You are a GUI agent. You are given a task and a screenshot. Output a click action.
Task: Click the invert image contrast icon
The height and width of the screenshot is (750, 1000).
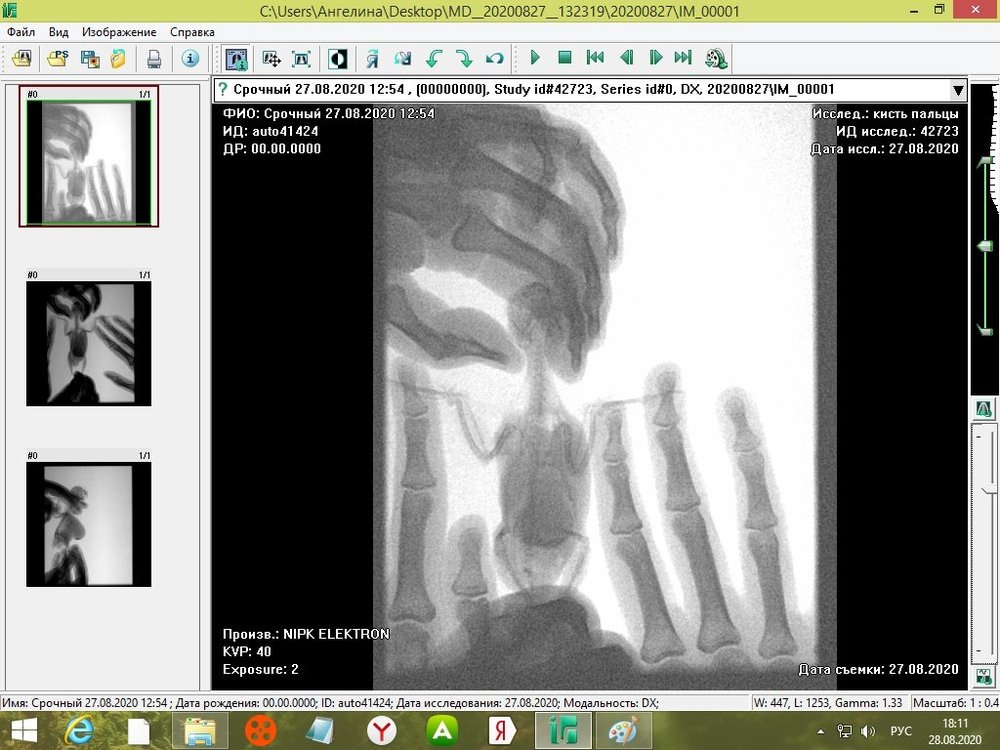coord(338,59)
